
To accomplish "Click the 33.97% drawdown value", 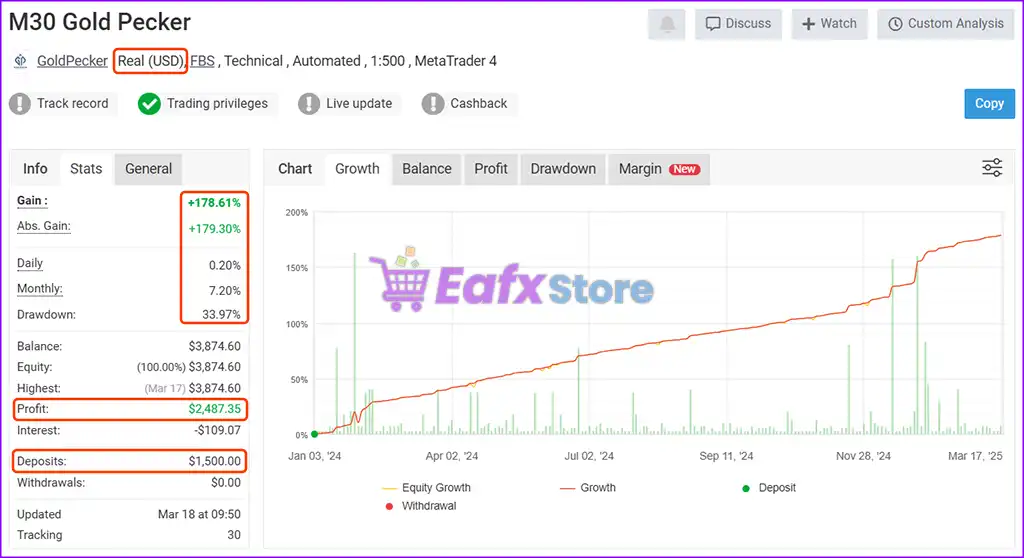I will (x=221, y=314).
